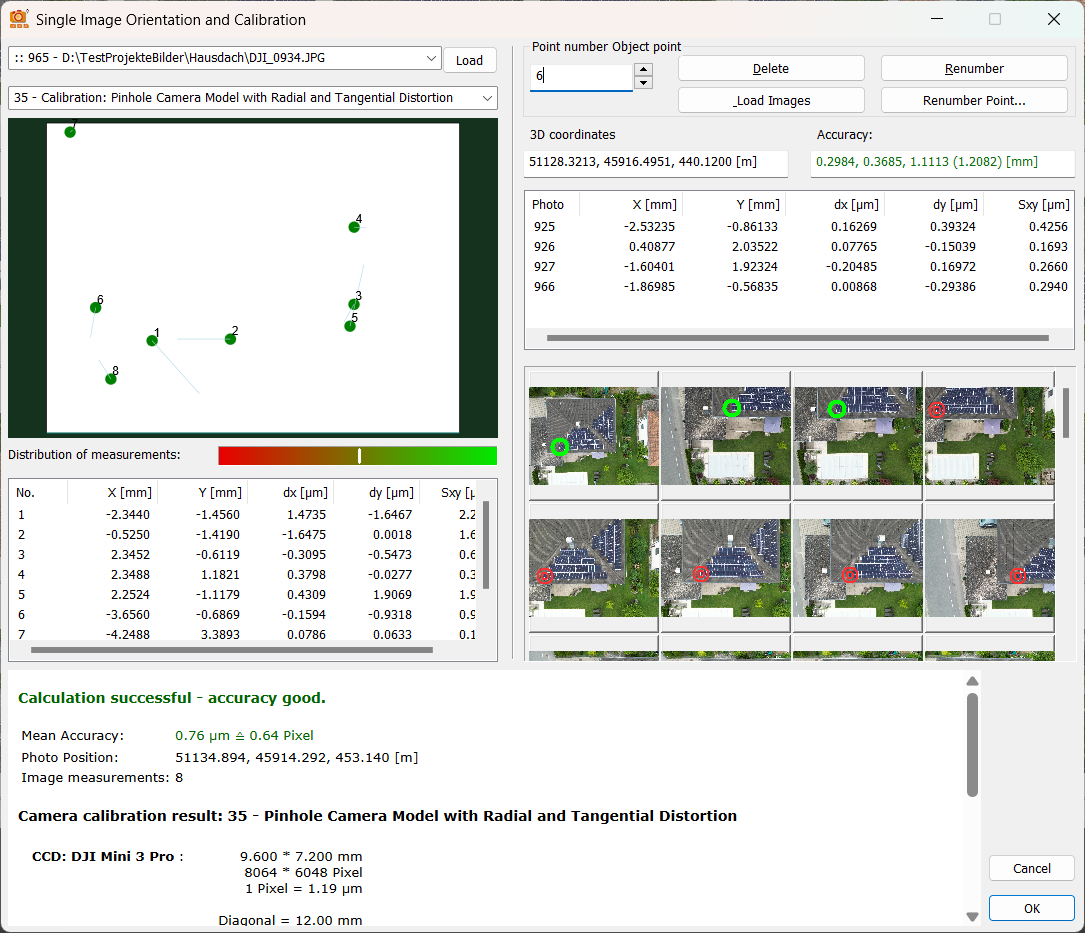1085x933 pixels.
Task: Click green point marker 8 in the preview
Action: click(111, 378)
